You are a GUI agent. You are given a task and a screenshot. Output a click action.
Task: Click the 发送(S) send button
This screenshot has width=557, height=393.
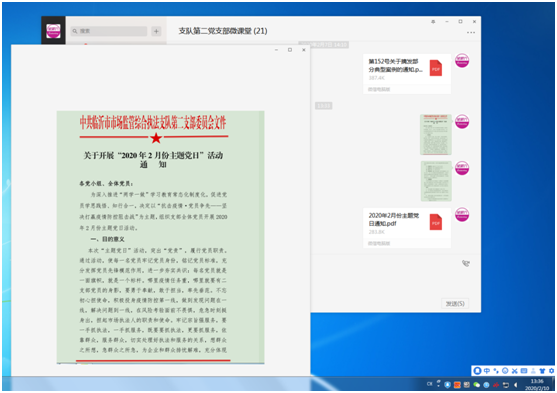click(455, 303)
